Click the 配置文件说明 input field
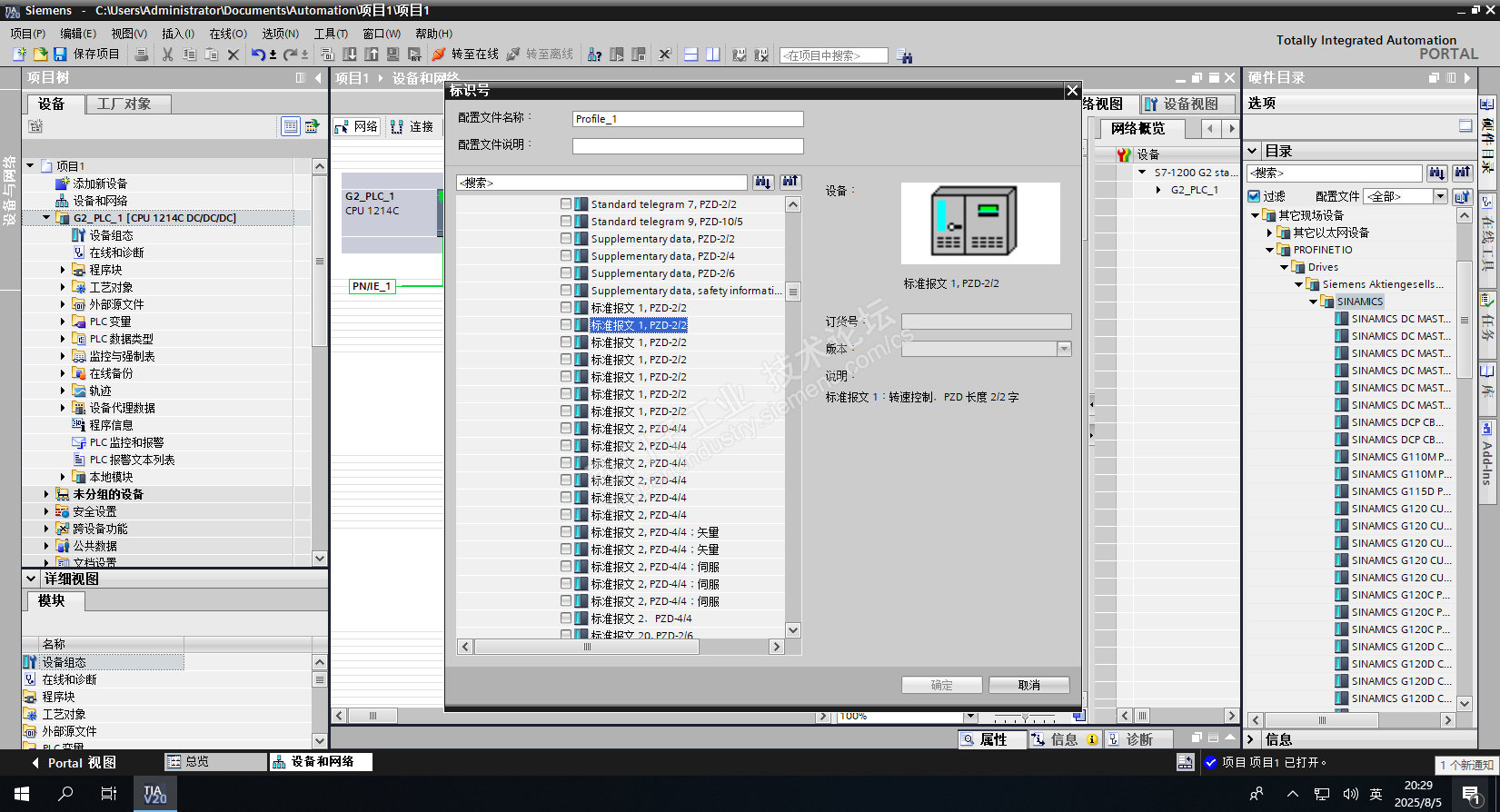This screenshot has height=812, width=1500. (688, 146)
